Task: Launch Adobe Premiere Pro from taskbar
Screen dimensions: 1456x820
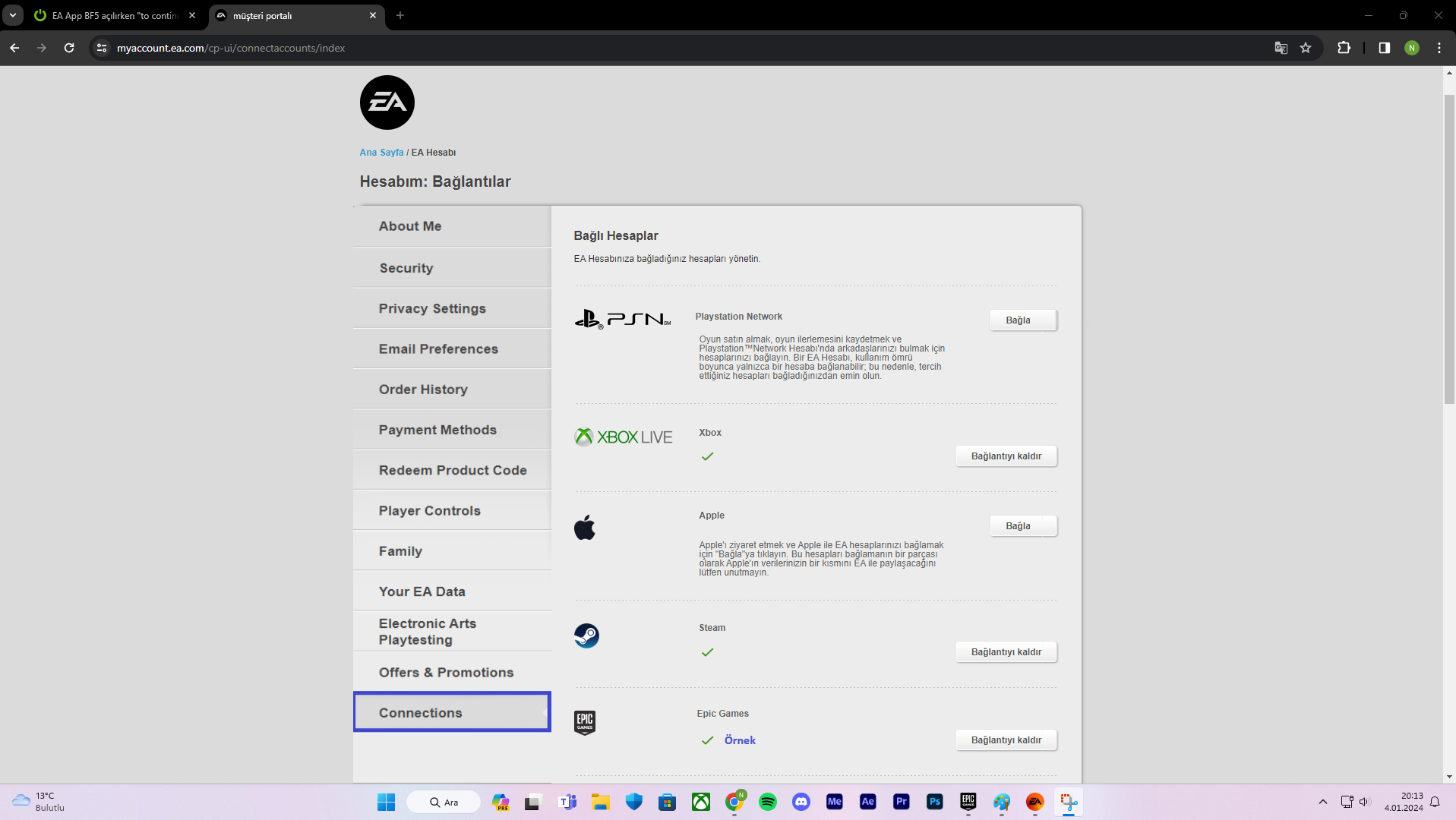Action: tap(902, 802)
